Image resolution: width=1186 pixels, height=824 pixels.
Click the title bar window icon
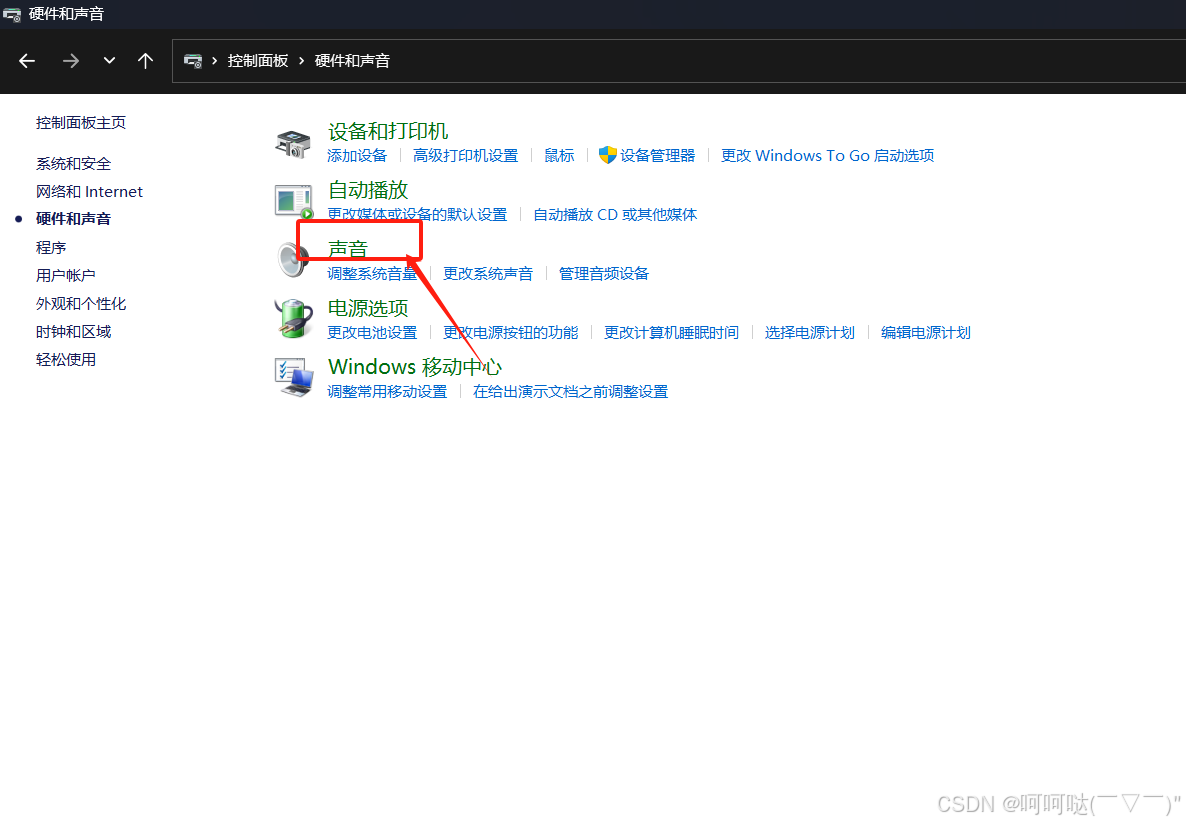[12, 14]
